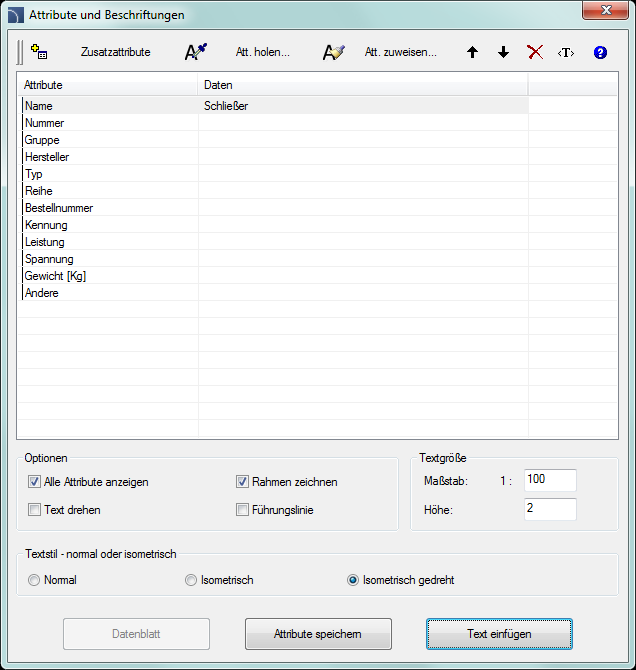This screenshot has width=636, height=670.
Task: Click the Schließer data cell
Action: point(363,106)
